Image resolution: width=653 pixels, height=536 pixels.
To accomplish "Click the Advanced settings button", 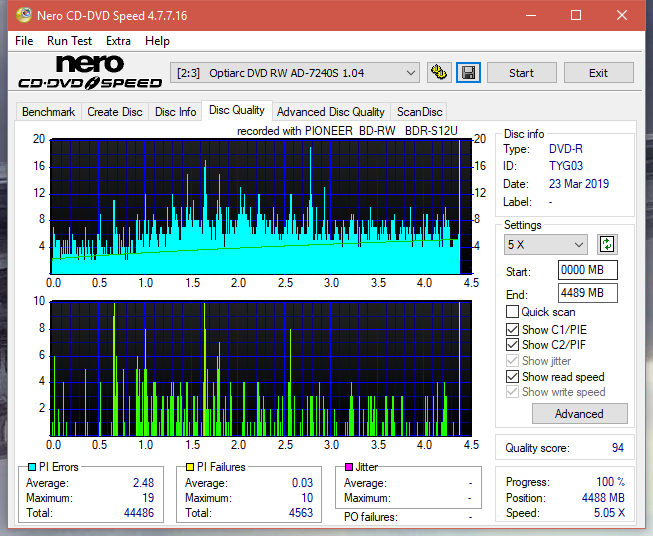I will pyautogui.click(x=579, y=414).
